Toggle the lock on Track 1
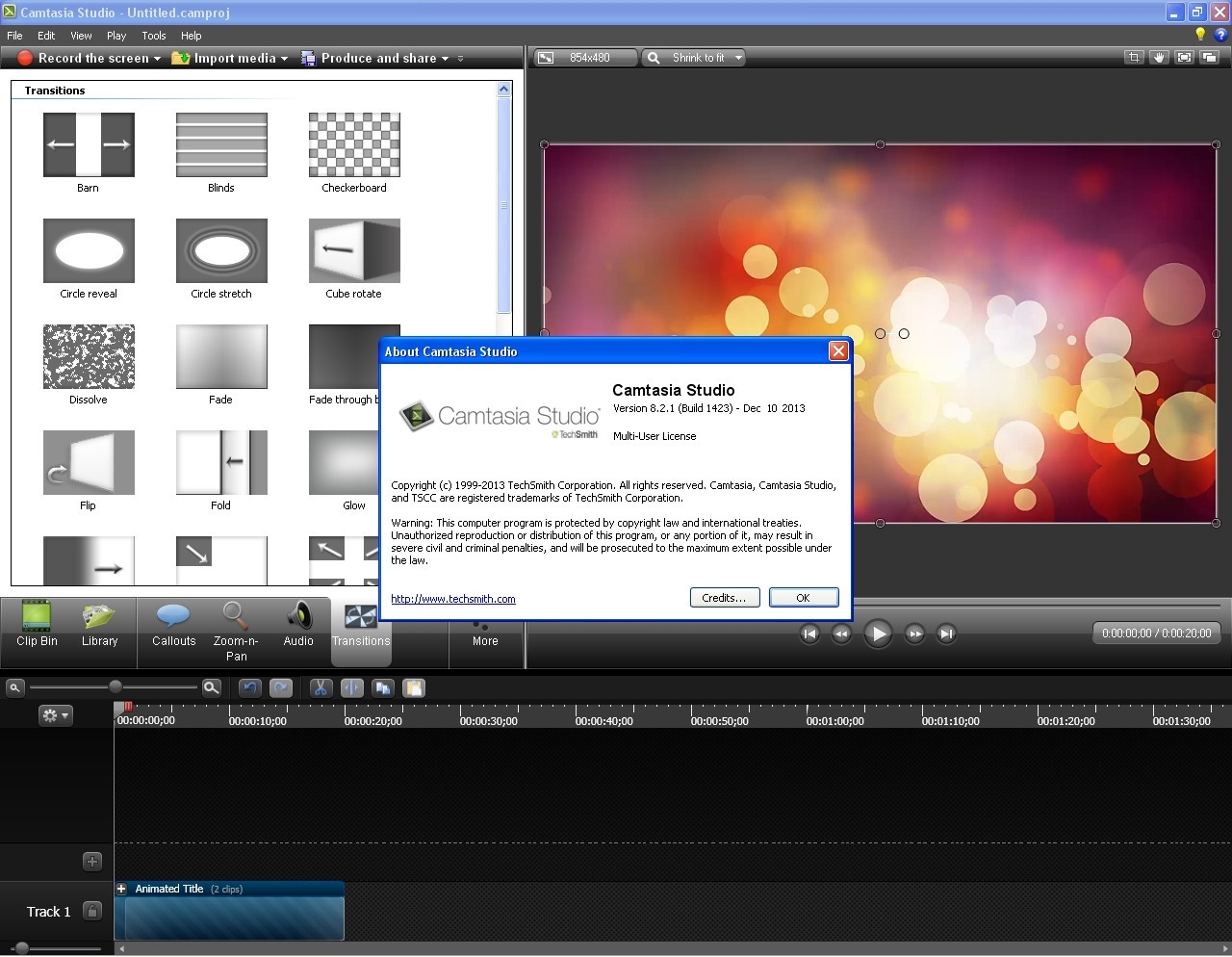This screenshot has width=1232, height=957. 92,911
